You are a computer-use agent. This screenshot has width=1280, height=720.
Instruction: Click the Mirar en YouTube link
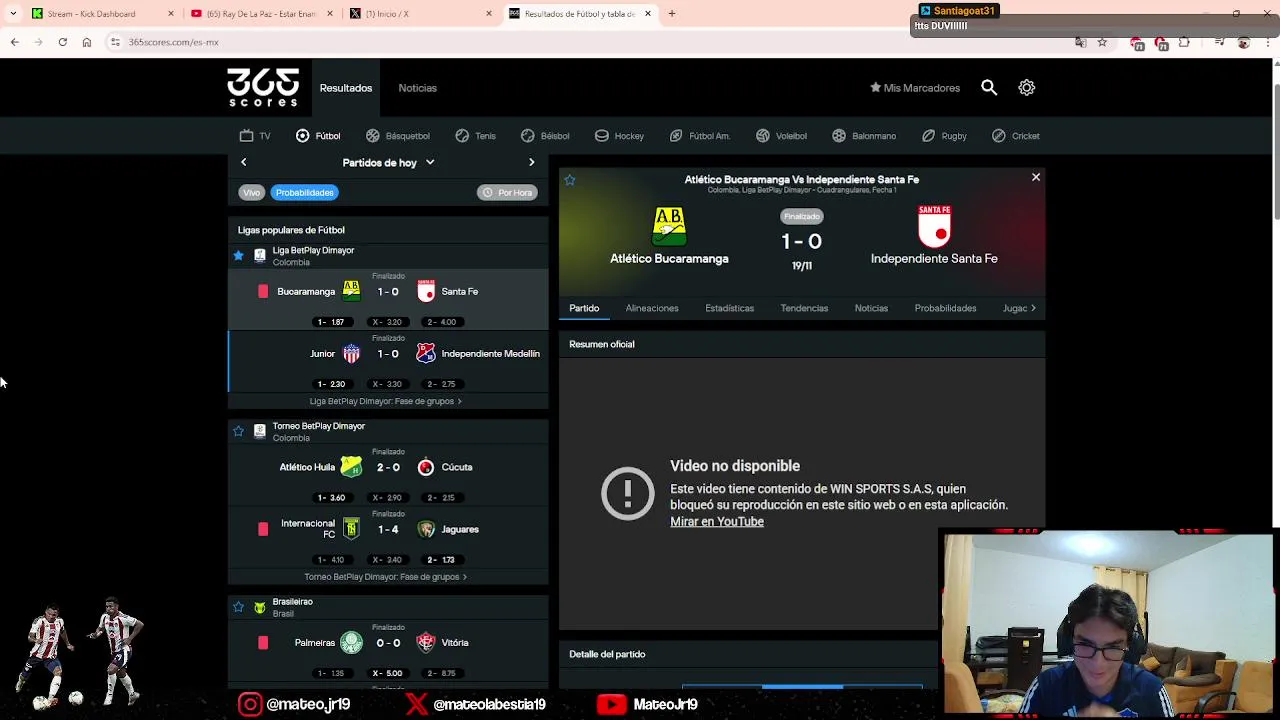(717, 522)
